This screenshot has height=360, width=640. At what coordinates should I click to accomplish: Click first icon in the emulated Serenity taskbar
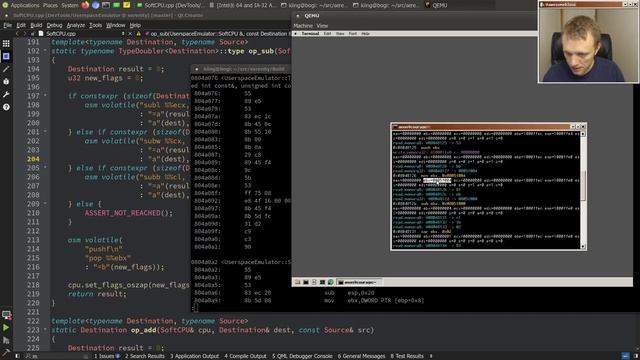tap(298, 282)
